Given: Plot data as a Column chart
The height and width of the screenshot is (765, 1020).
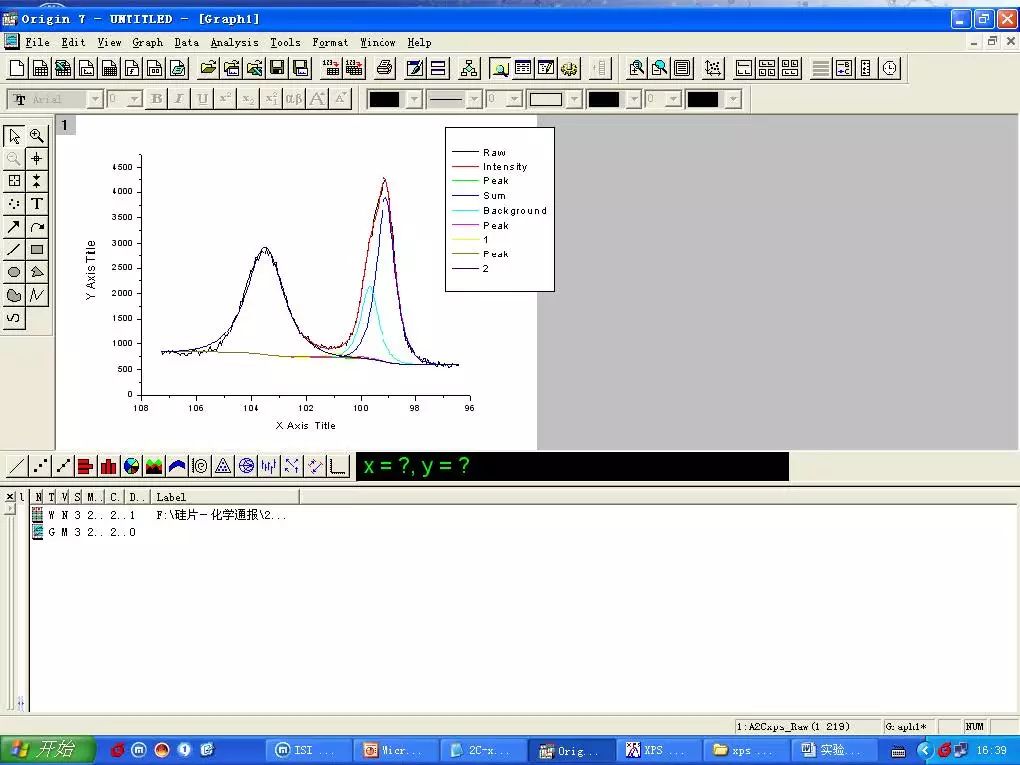Looking at the screenshot, I should [x=109, y=466].
